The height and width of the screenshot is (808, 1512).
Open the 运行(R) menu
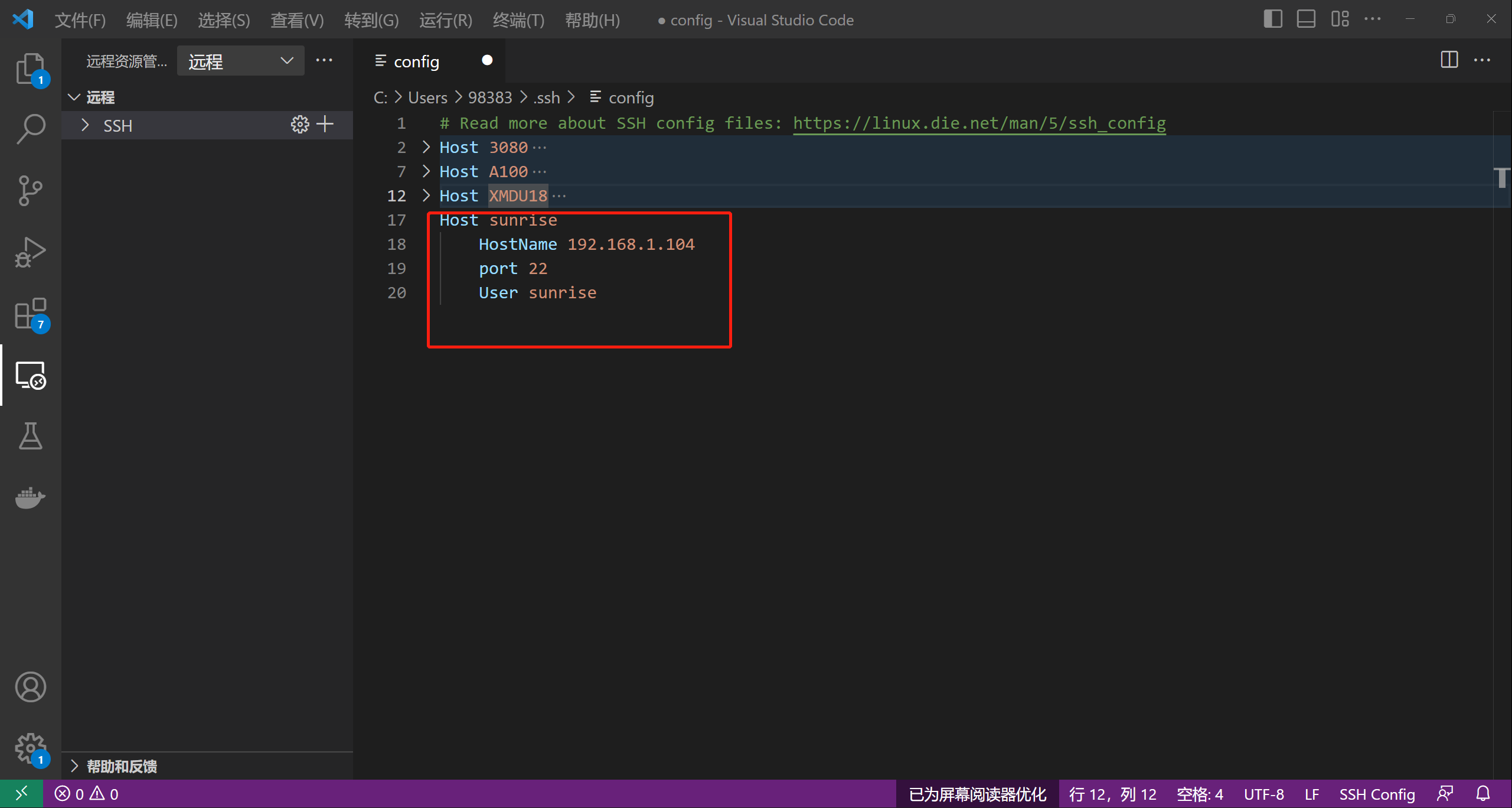pyautogui.click(x=445, y=20)
